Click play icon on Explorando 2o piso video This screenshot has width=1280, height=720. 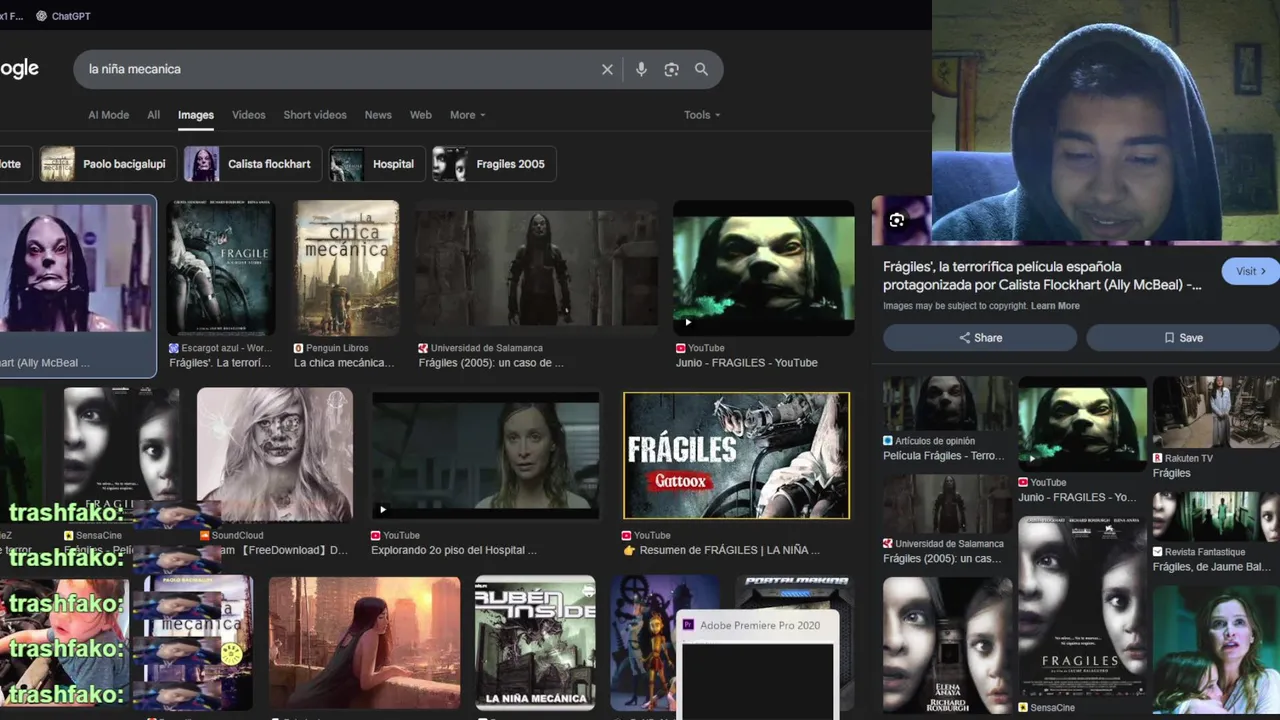382,509
